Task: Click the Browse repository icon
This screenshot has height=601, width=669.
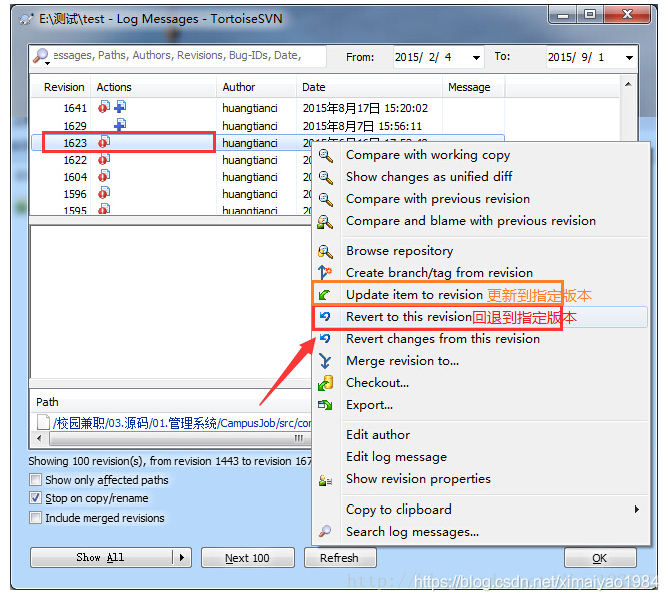Action: click(325, 252)
